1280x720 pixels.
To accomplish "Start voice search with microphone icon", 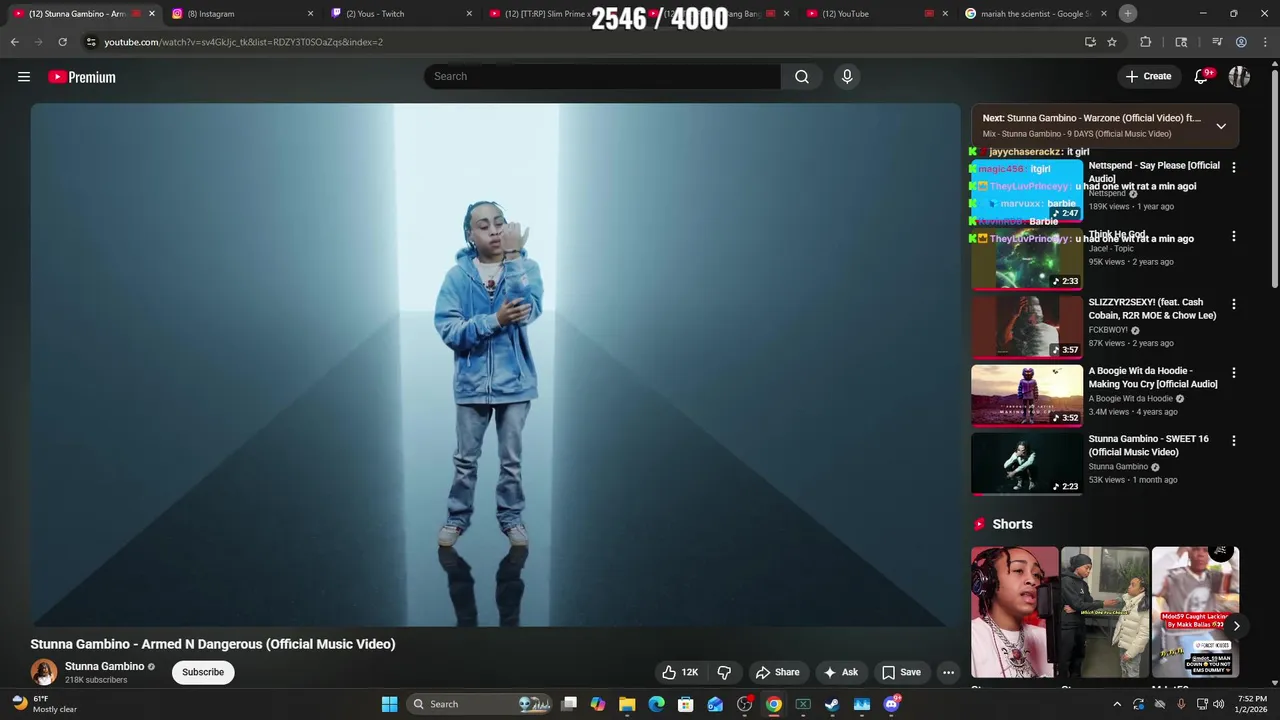I will (847, 76).
